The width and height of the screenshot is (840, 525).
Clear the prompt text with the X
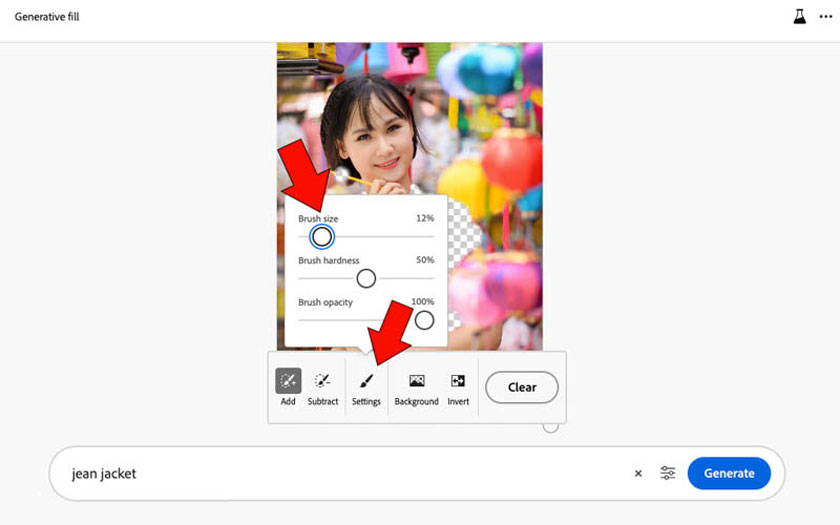(638, 473)
